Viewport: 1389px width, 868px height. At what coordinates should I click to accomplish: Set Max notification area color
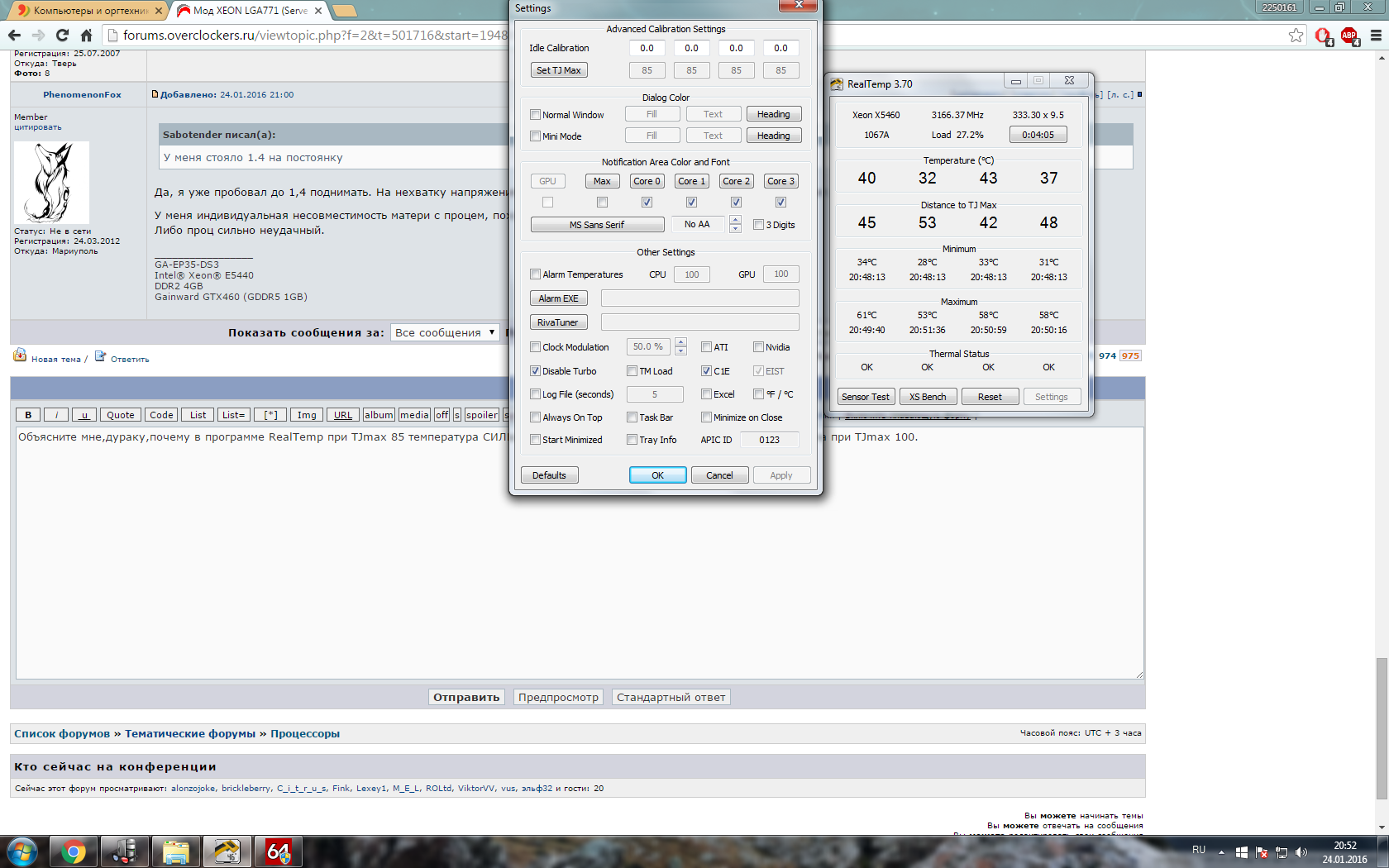(x=602, y=181)
